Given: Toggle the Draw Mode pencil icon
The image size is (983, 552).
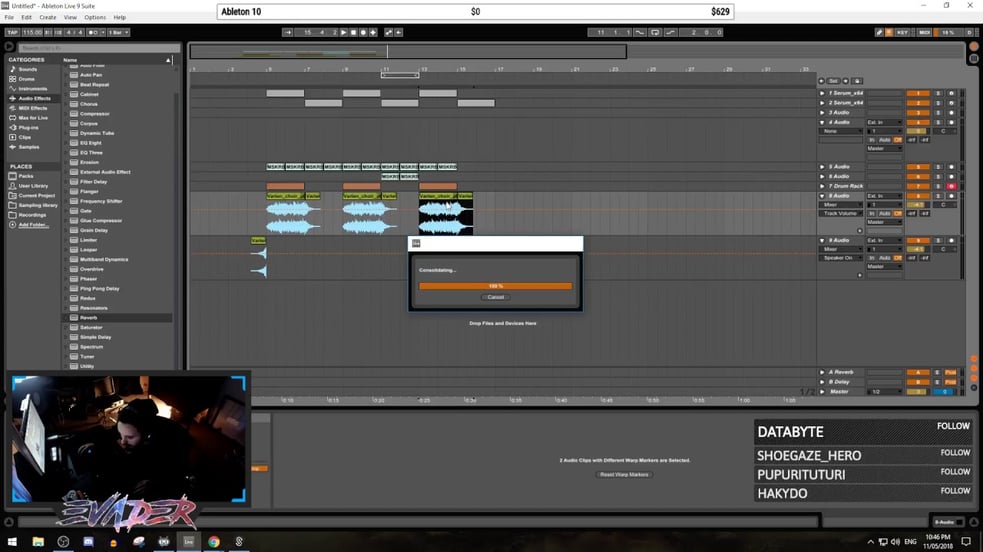Looking at the screenshot, I should [x=879, y=32].
